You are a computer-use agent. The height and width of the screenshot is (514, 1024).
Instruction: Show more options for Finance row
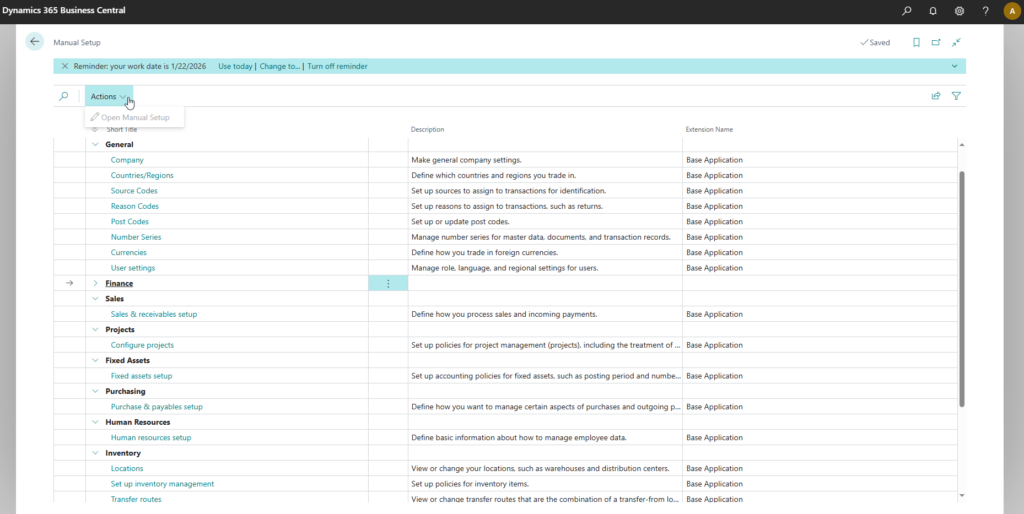[x=388, y=283]
